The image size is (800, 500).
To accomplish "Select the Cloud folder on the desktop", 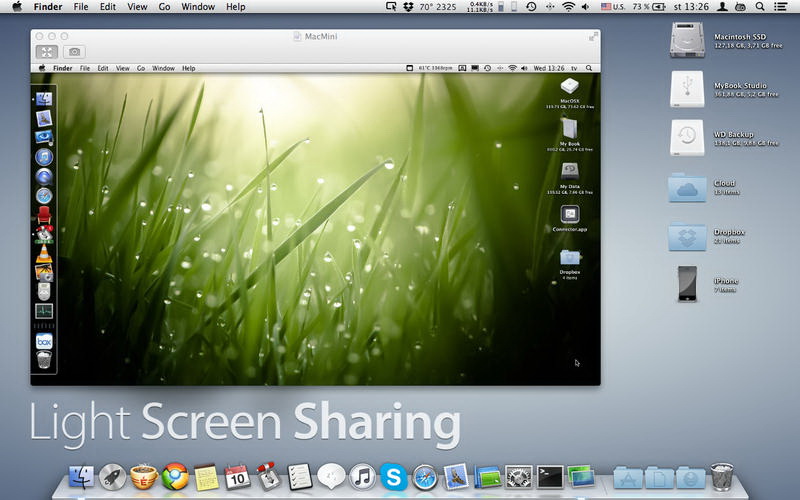I will [x=687, y=186].
